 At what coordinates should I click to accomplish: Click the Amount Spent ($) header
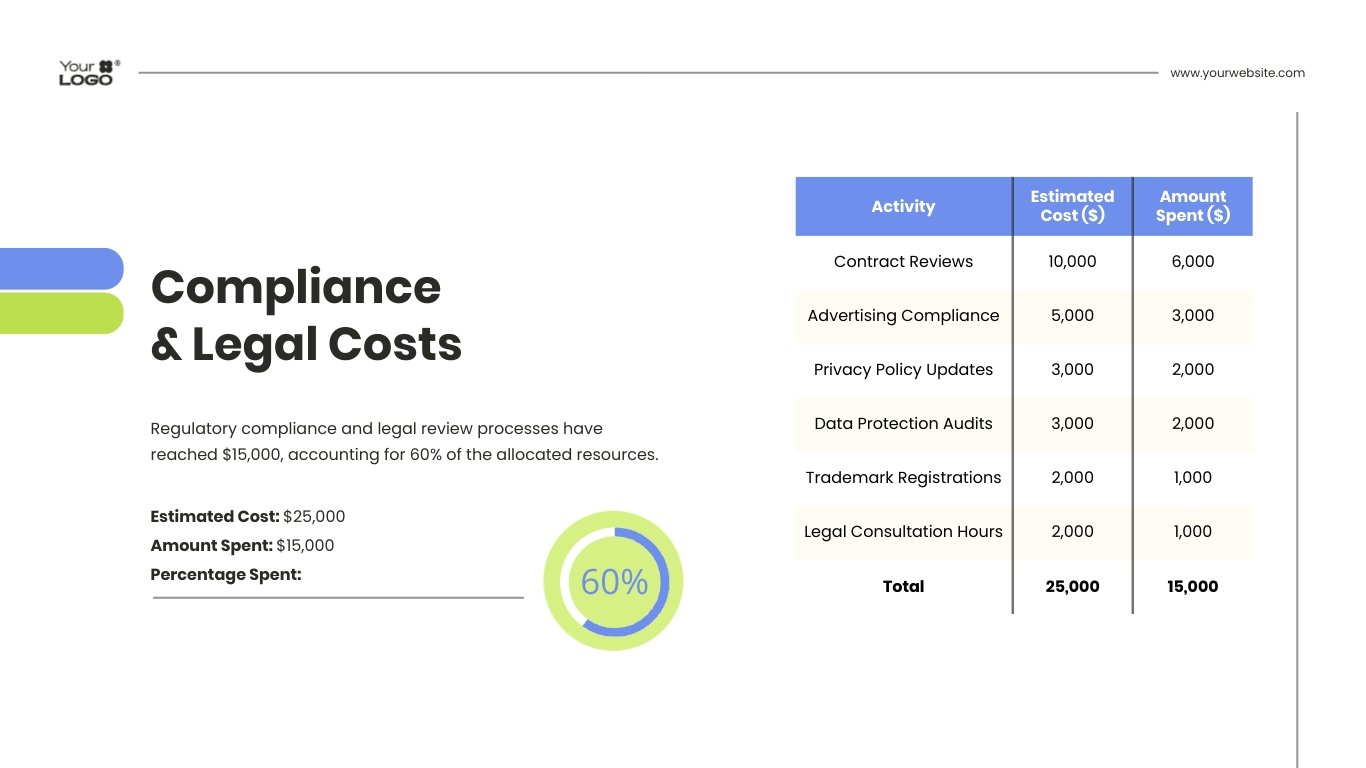pyautogui.click(x=1192, y=206)
